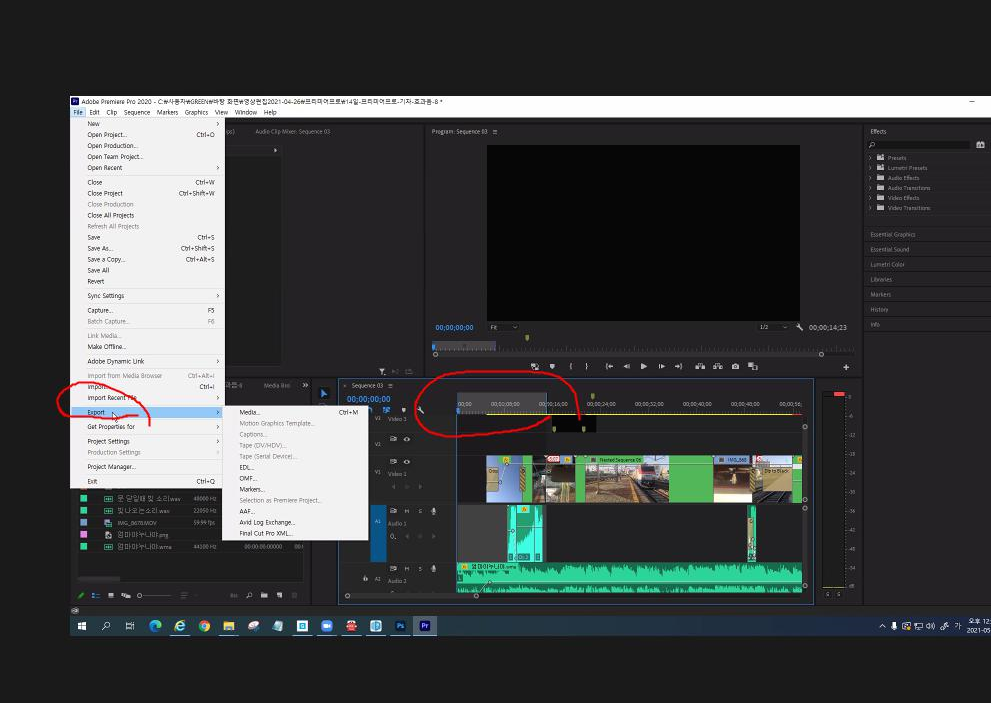Viewport: 991px width, 703px height.
Task: Open the Button Editor plus icon
Action: pos(846,367)
